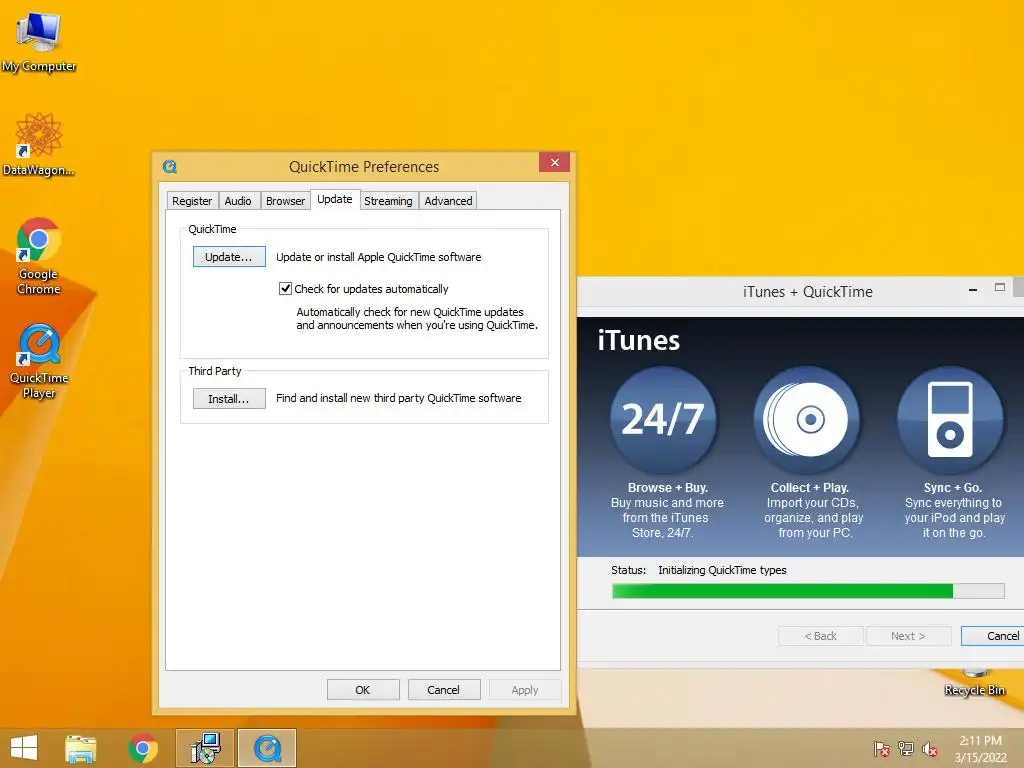
Task: Open File Explorer from the taskbar
Action: pyautogui.click(x=81, y=748)
